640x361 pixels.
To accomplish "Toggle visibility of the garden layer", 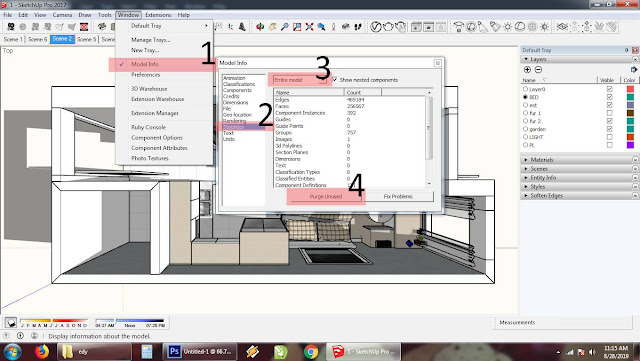I will pyautogui.click(x=609, y=129).
